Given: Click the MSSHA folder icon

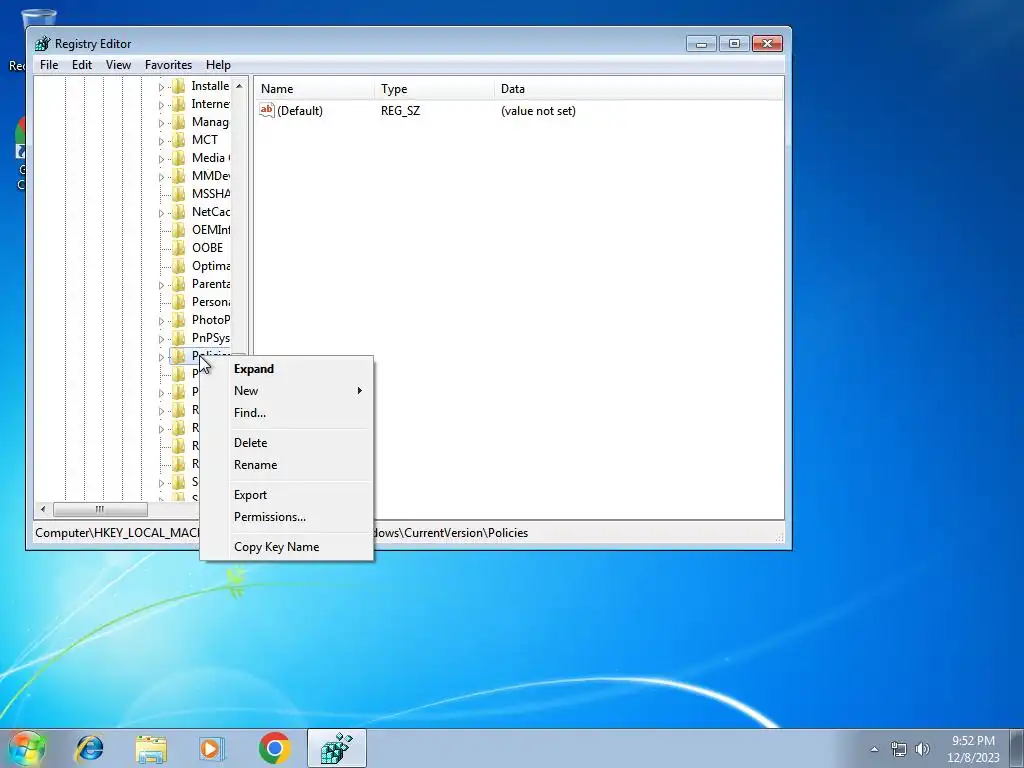Looking at the screenshot, I should (178, 194).
